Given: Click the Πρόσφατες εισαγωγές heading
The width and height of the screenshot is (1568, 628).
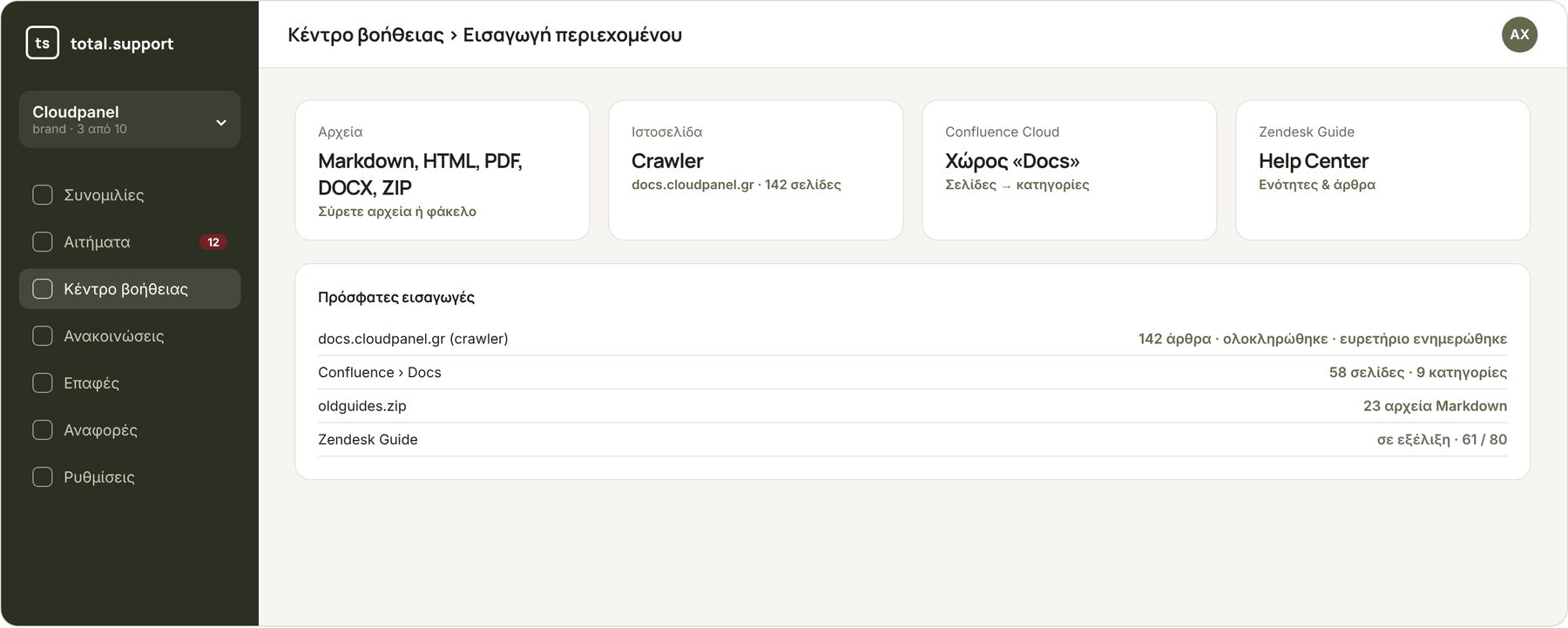Looking at the screenshot, I should click(x=396, y=297).
